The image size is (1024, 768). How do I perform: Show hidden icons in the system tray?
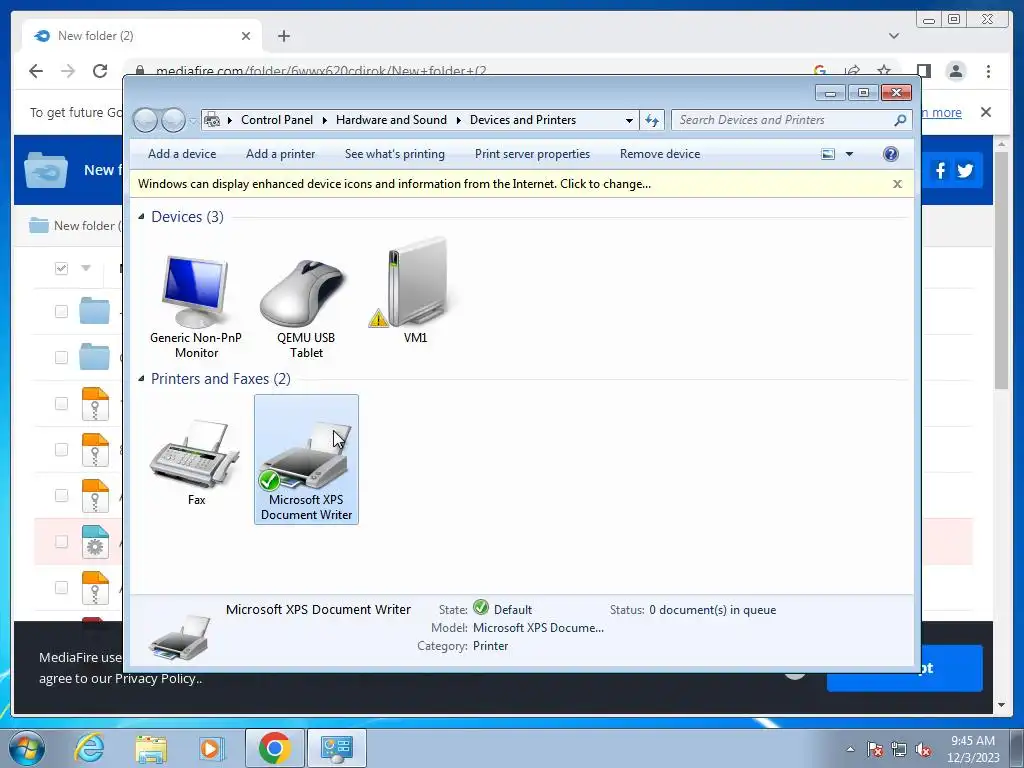[x=850, y=749]
